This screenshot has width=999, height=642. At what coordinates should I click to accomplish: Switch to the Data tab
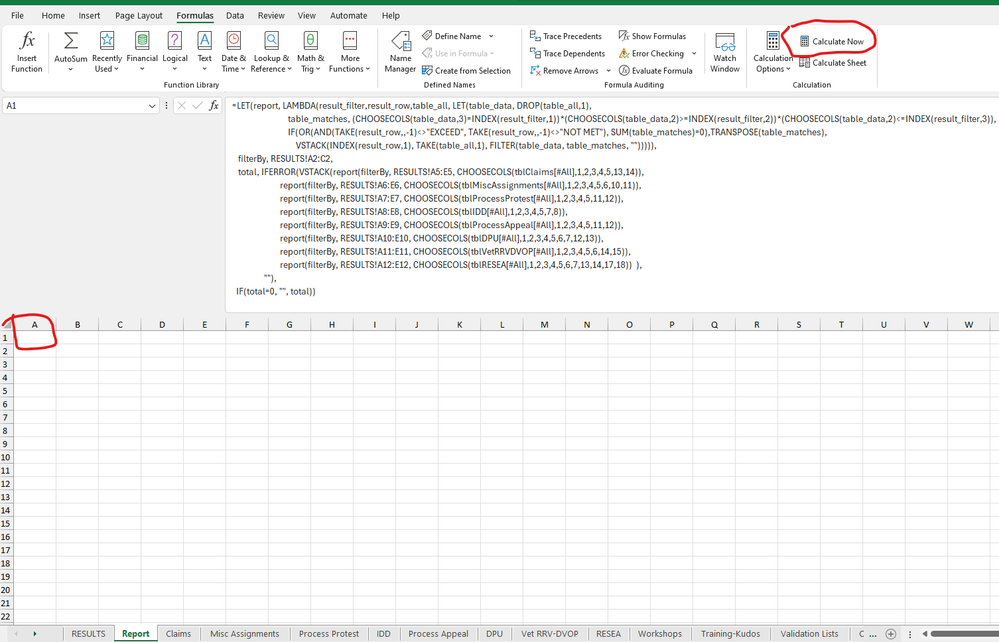[x=235, y=15]
